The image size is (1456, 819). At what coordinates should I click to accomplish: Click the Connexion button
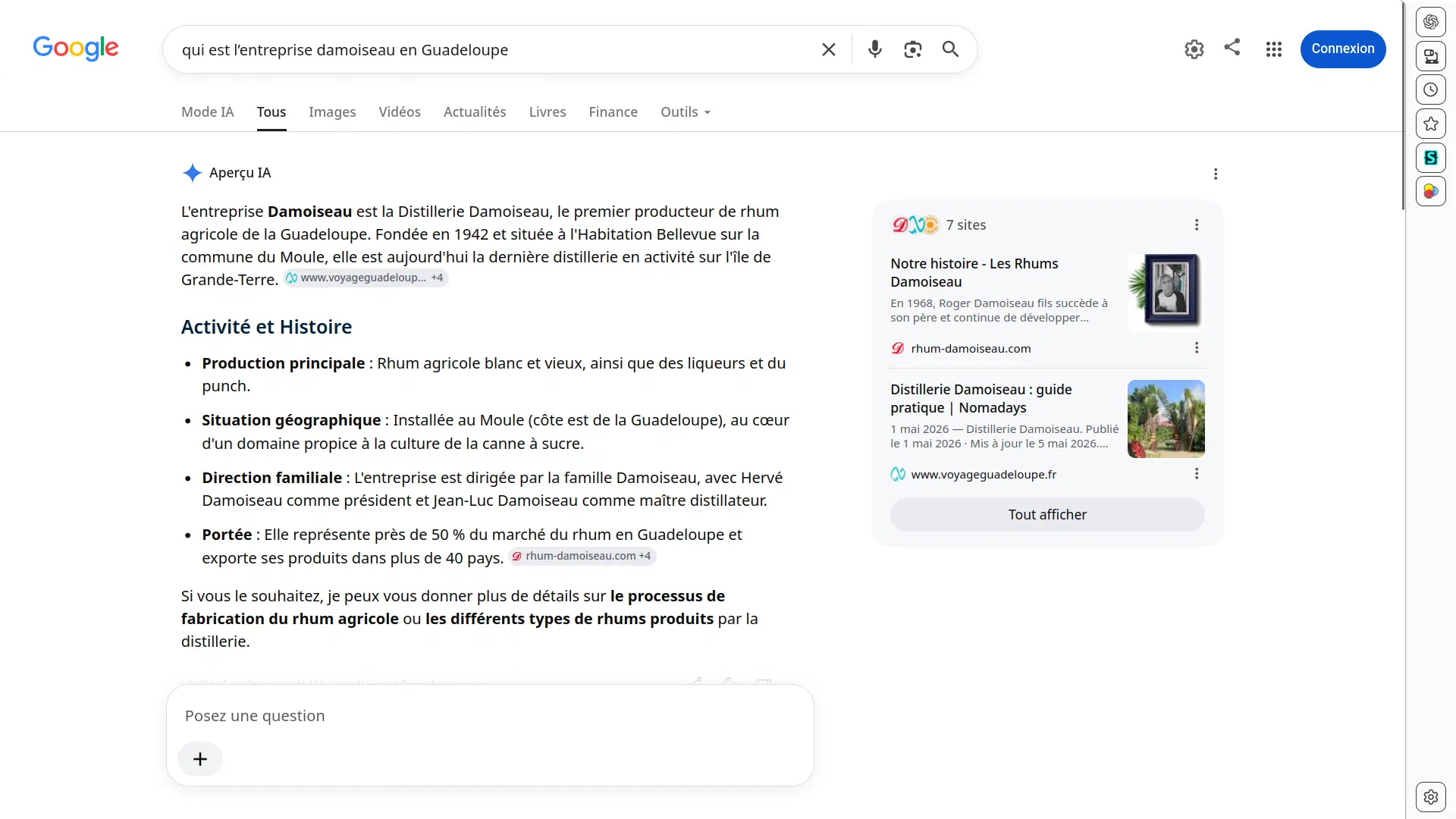point(1343,49)
